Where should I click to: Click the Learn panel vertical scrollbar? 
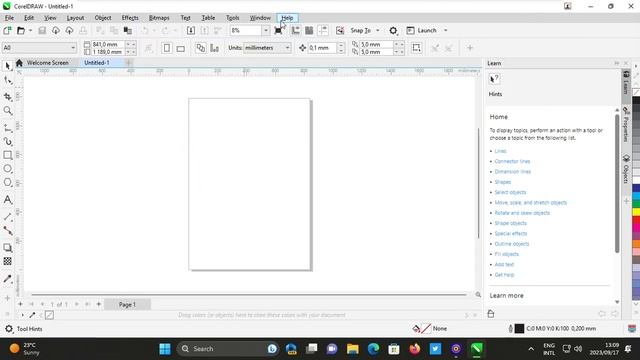tap(617, 184)
